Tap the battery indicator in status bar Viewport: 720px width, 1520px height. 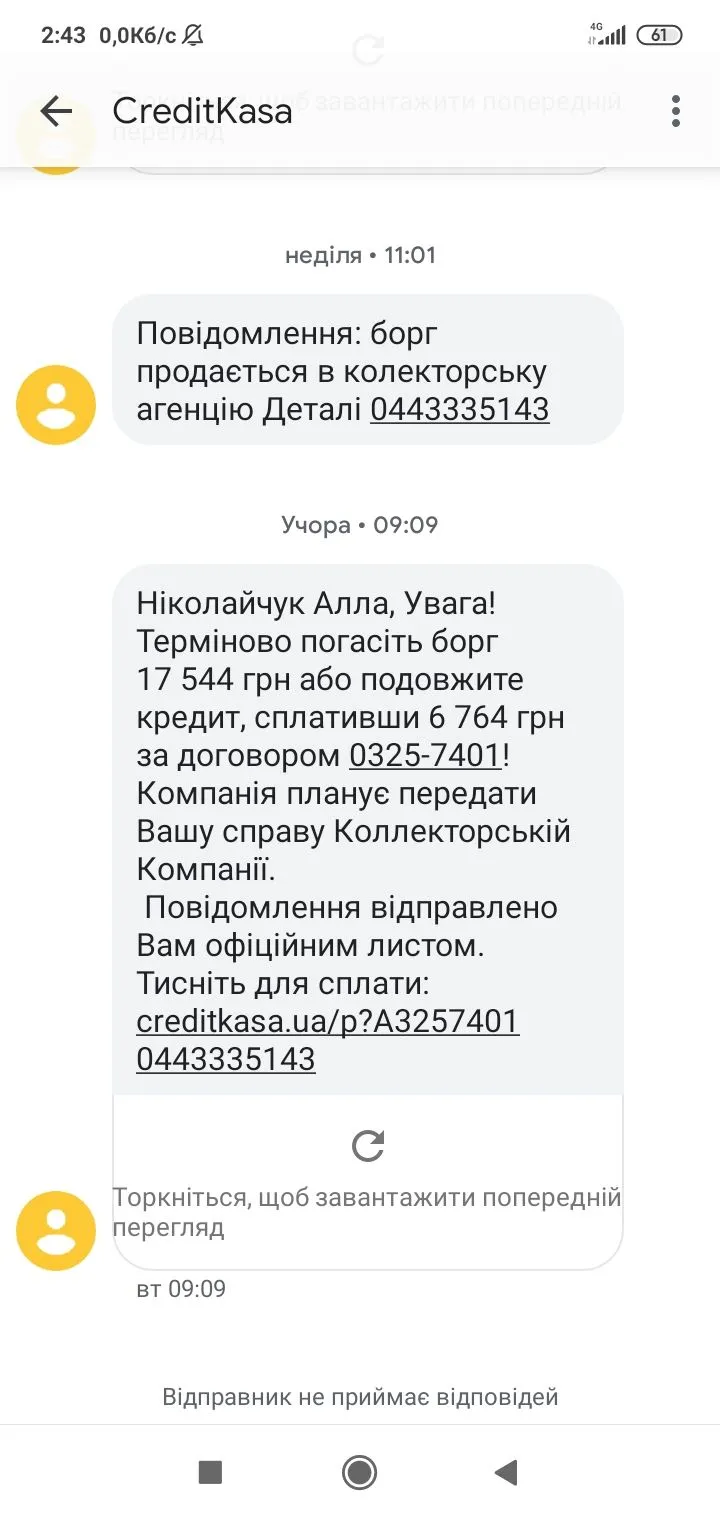pyautogui.click(x=659, y=35)
